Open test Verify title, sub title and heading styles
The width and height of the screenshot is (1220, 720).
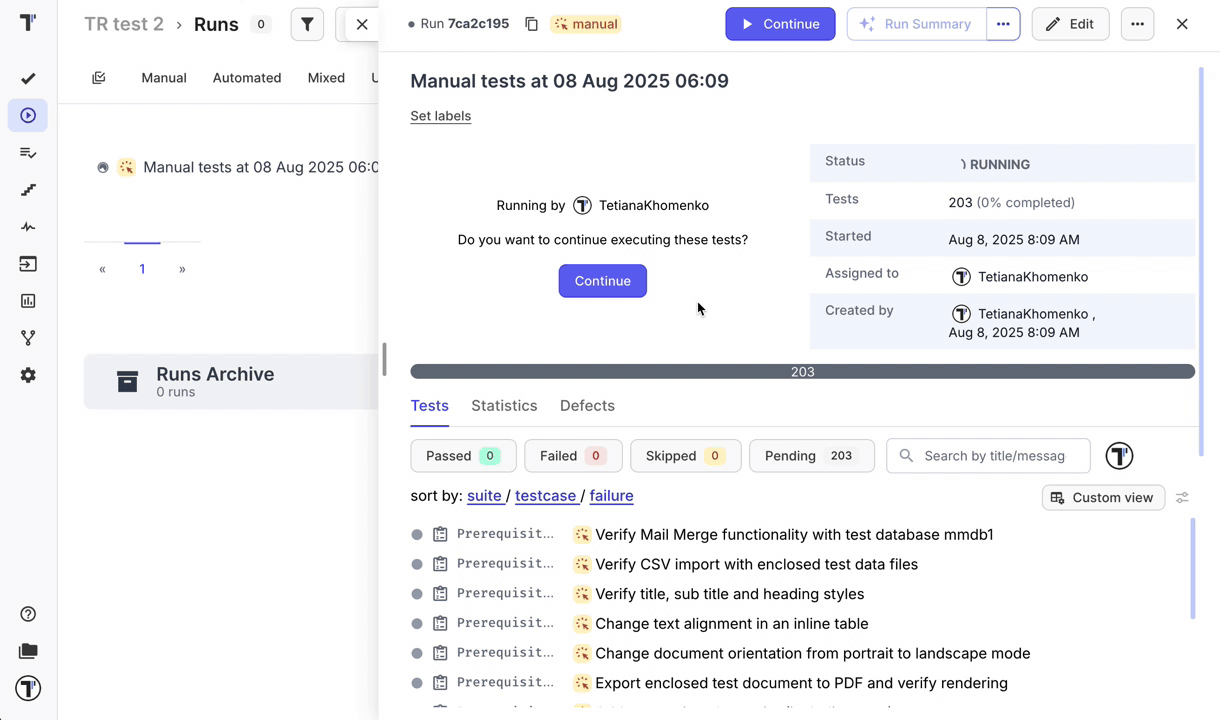[x=729, y=594]
